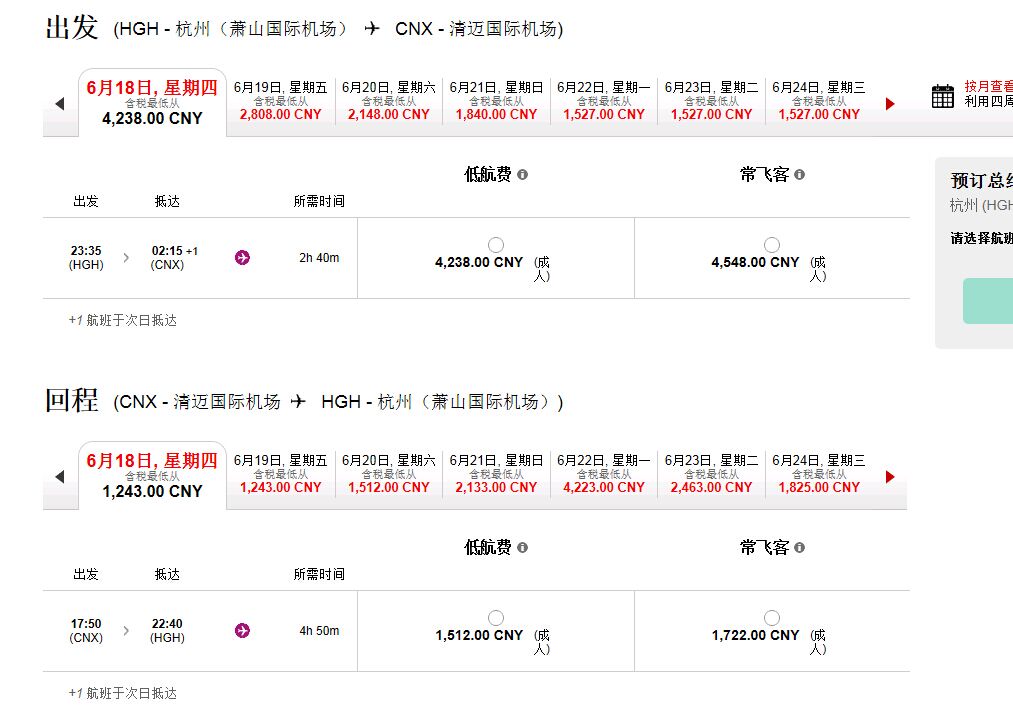Click info icon beside departure 低航费 header
This screenshot has width=1013, height=711.
point(523,174)
